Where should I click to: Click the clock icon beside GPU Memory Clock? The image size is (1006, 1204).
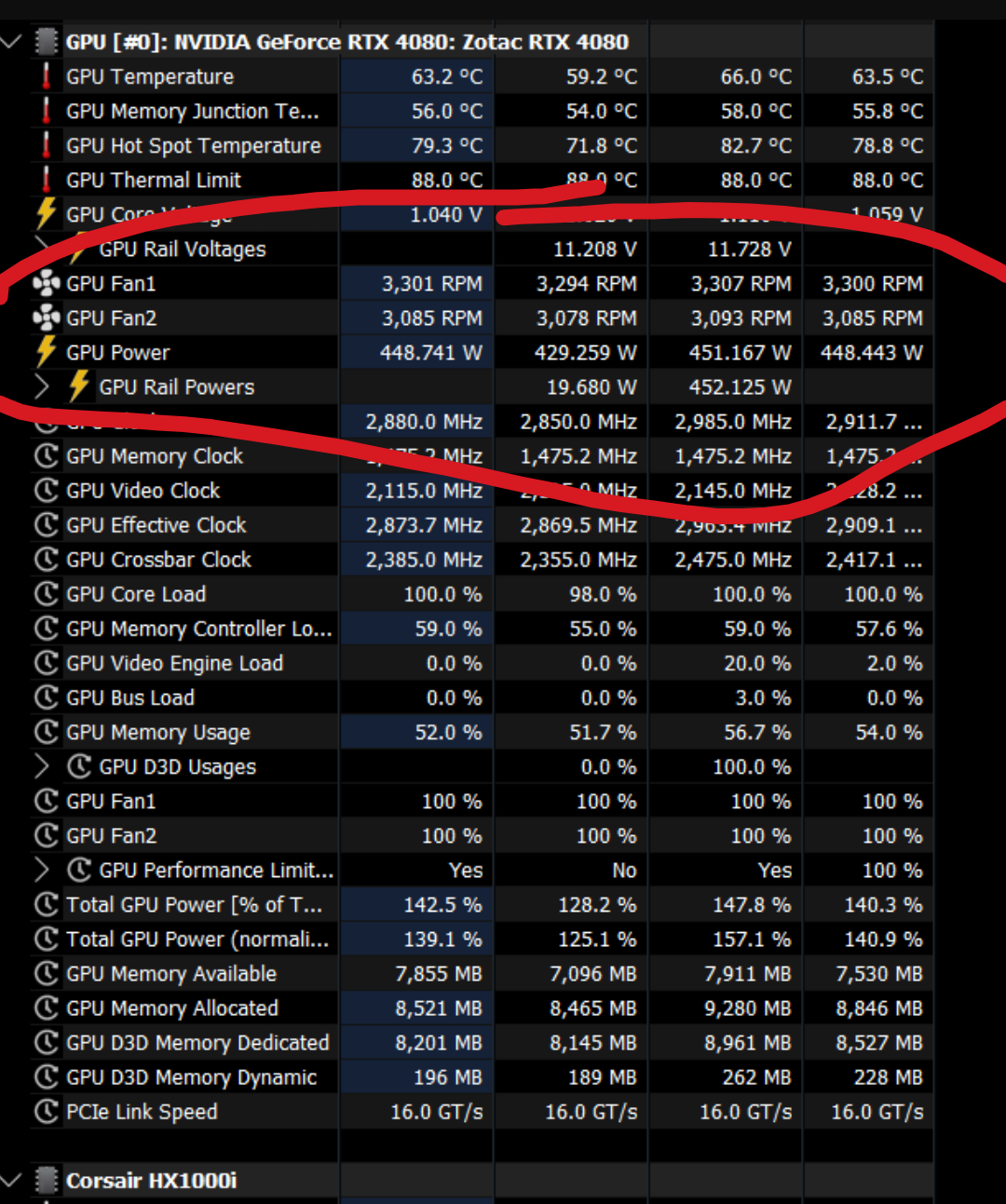click(x=46, y=456)
